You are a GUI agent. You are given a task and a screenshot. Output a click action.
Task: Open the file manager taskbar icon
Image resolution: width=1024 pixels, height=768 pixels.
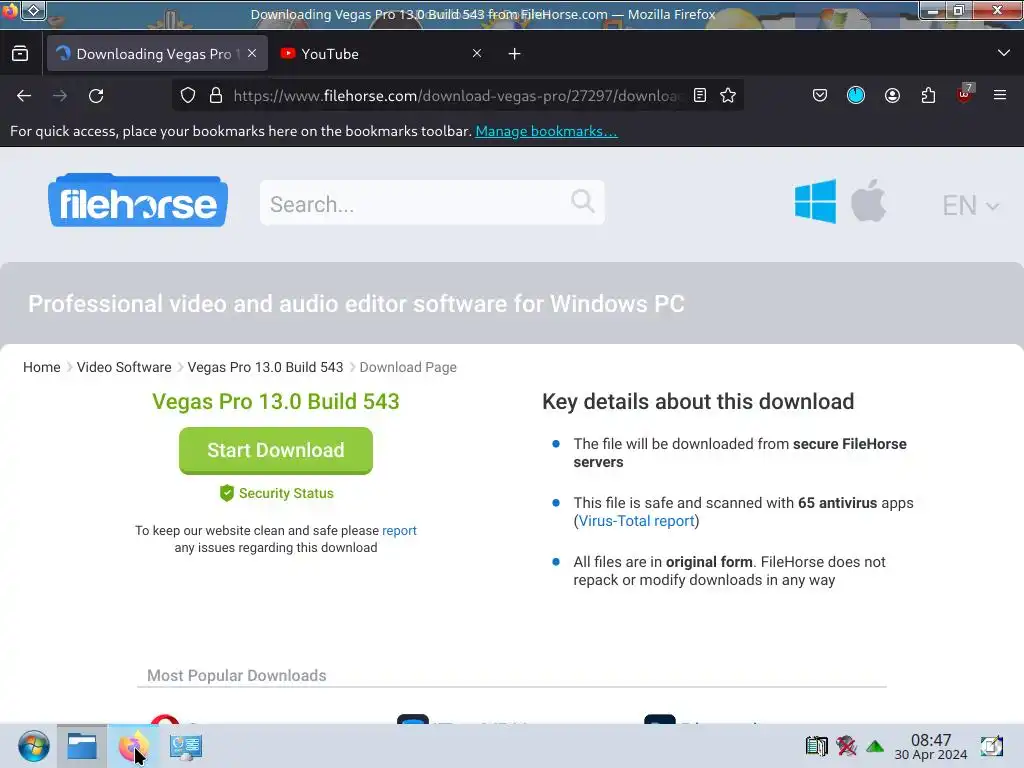coord(82,746)
